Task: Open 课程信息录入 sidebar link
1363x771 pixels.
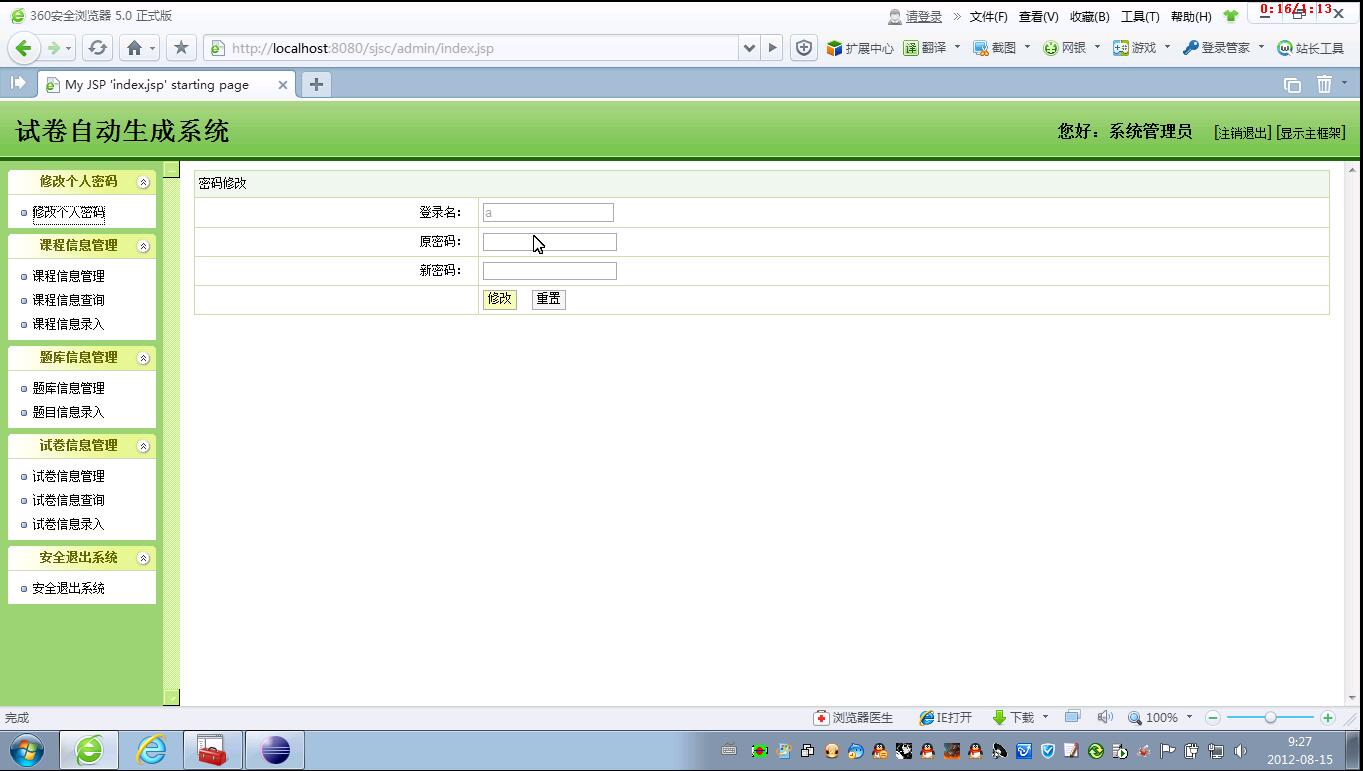Action: pos(68,324)
